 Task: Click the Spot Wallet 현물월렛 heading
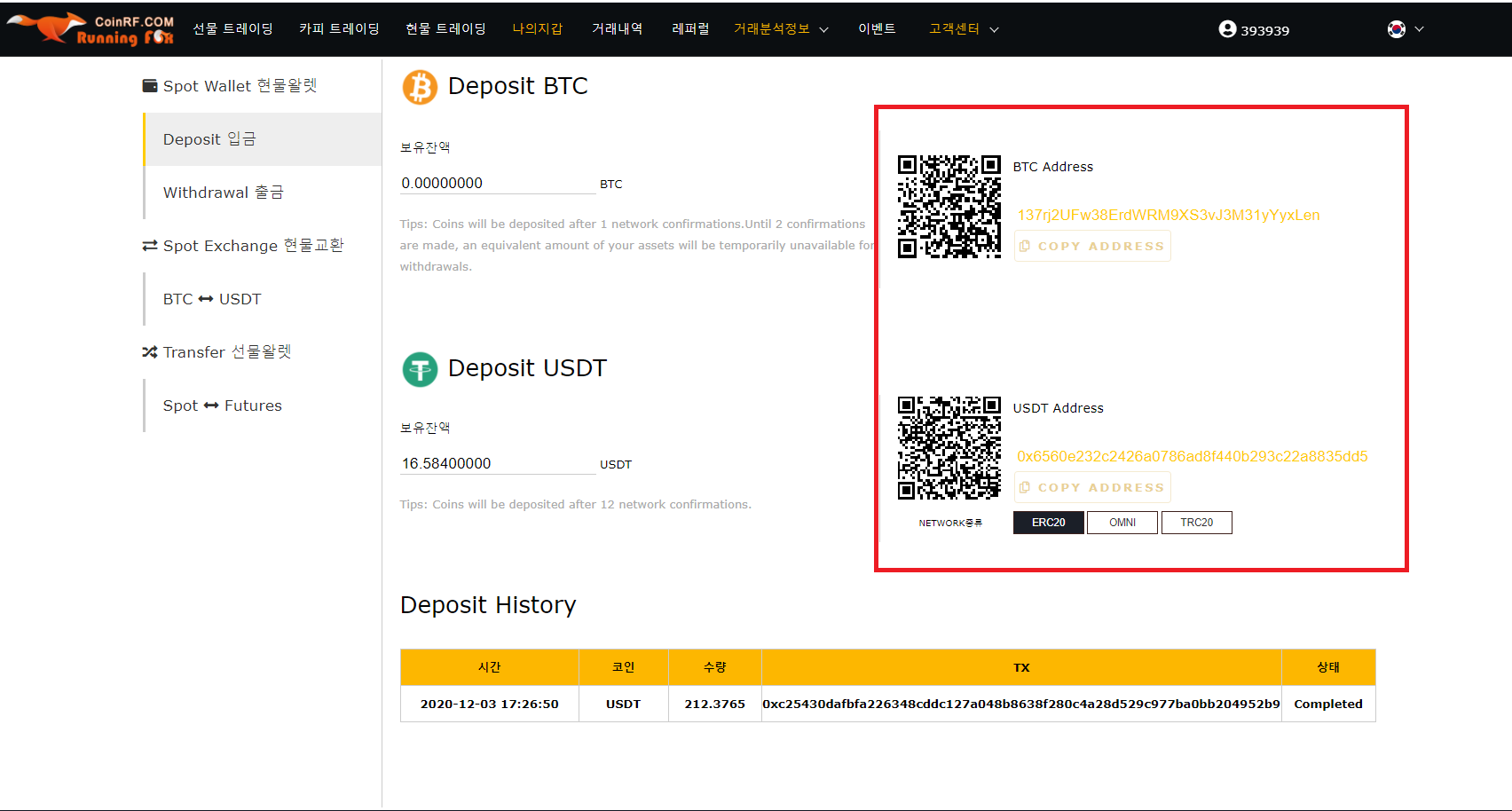240,86
